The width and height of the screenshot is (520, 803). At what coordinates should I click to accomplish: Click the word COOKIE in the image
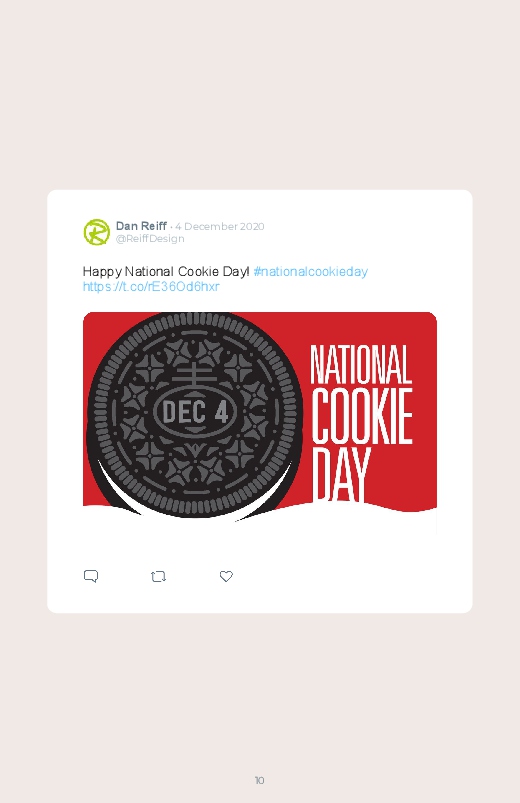click(x=362, y=416)
